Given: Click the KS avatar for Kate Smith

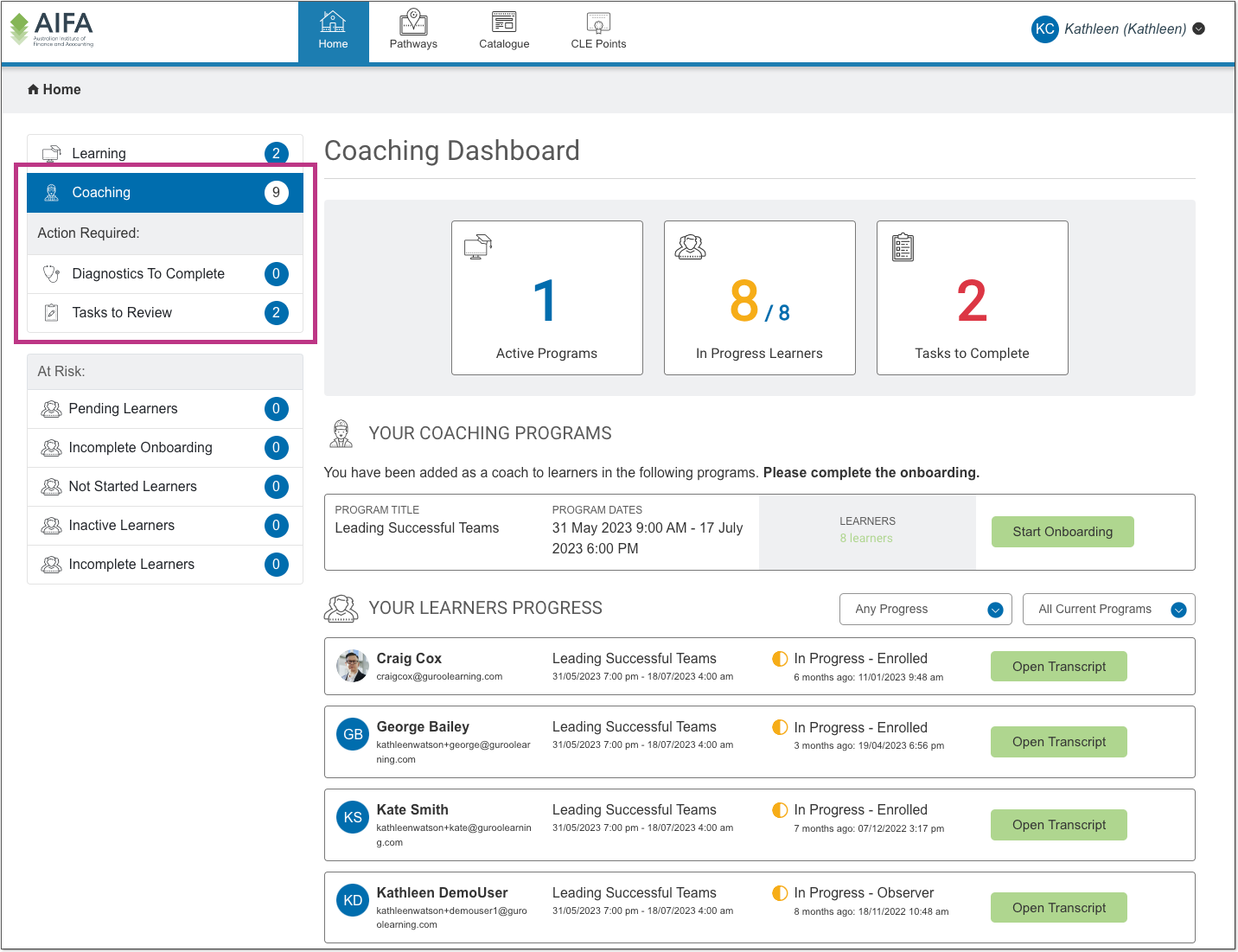Looking at the screenshot, I should click(x=353, y=817).
